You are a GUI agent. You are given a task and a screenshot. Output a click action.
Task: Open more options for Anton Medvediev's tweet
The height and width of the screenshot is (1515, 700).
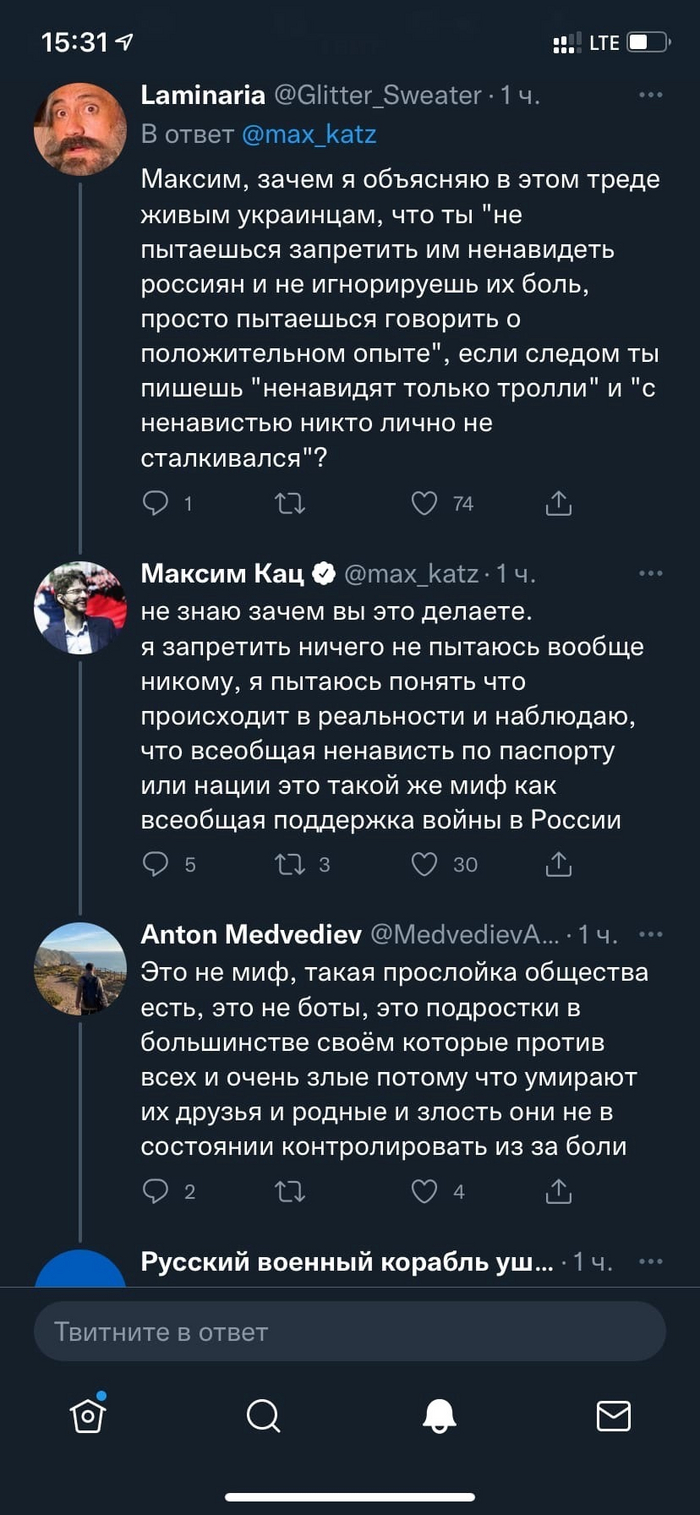tap(650, 934)
